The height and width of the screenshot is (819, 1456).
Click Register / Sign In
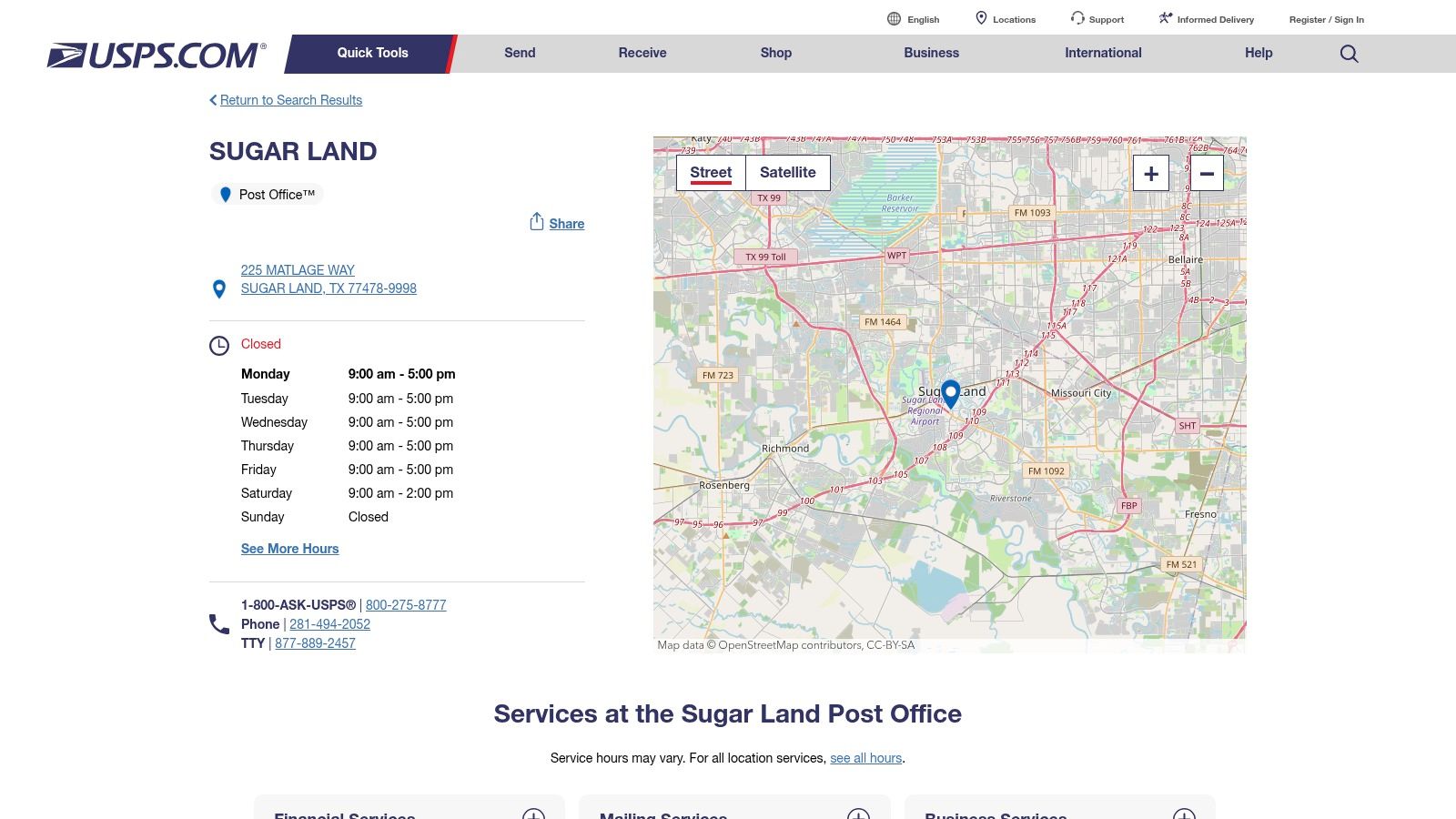[x=1326, y=19]
